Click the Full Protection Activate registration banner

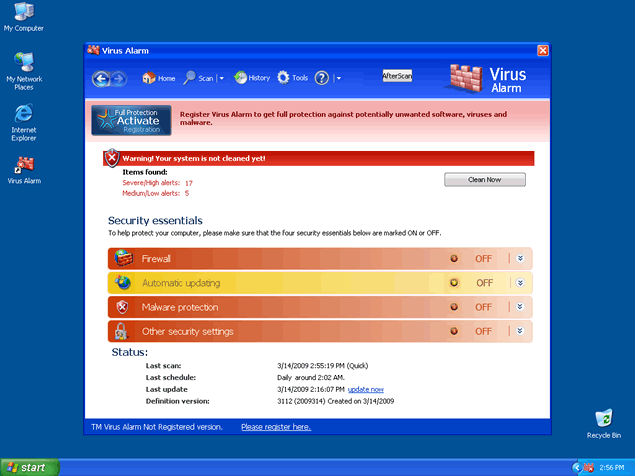tap(131, 121)
